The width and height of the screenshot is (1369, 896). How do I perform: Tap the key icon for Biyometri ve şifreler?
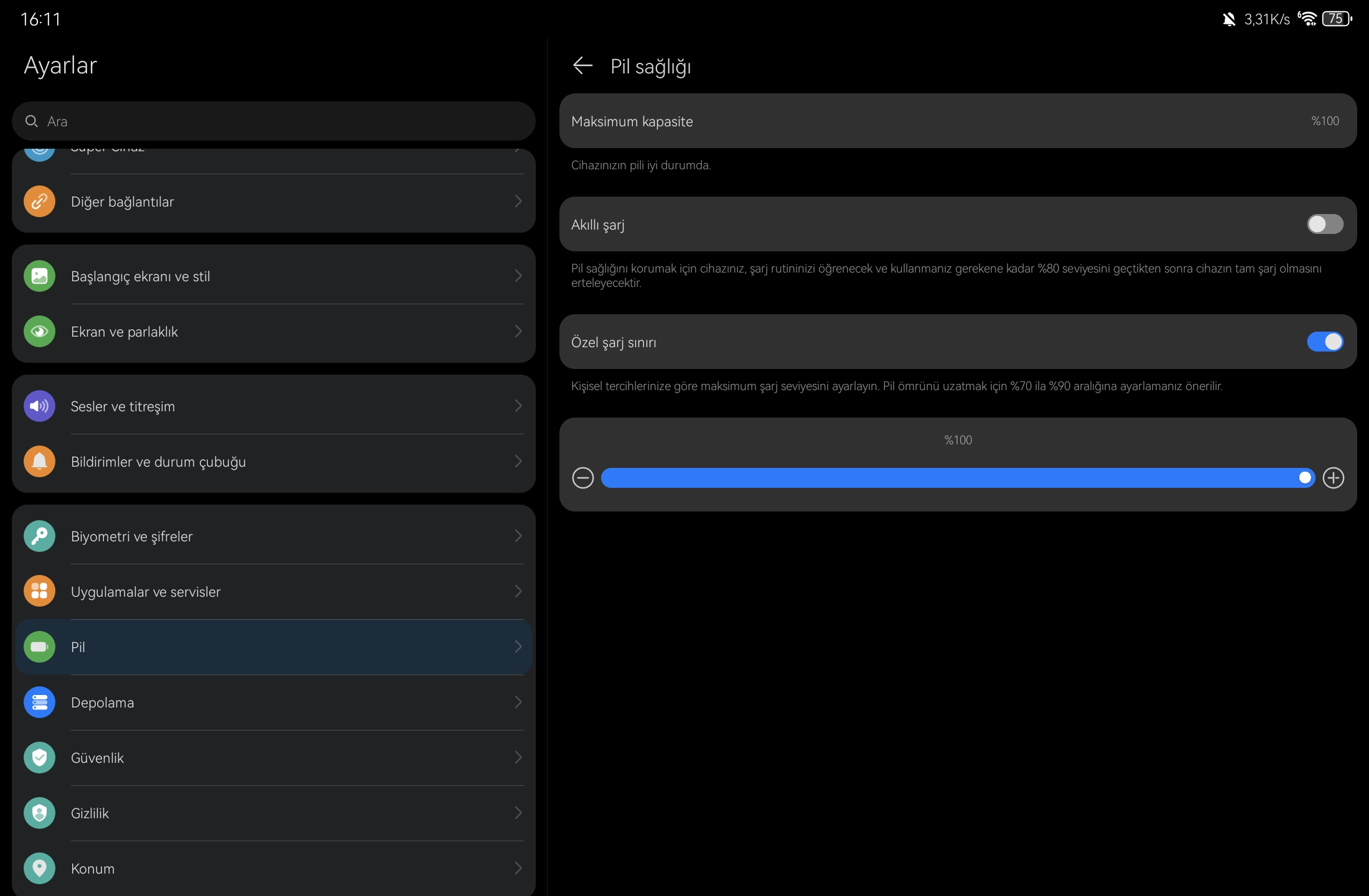click(x=39, y=536)
